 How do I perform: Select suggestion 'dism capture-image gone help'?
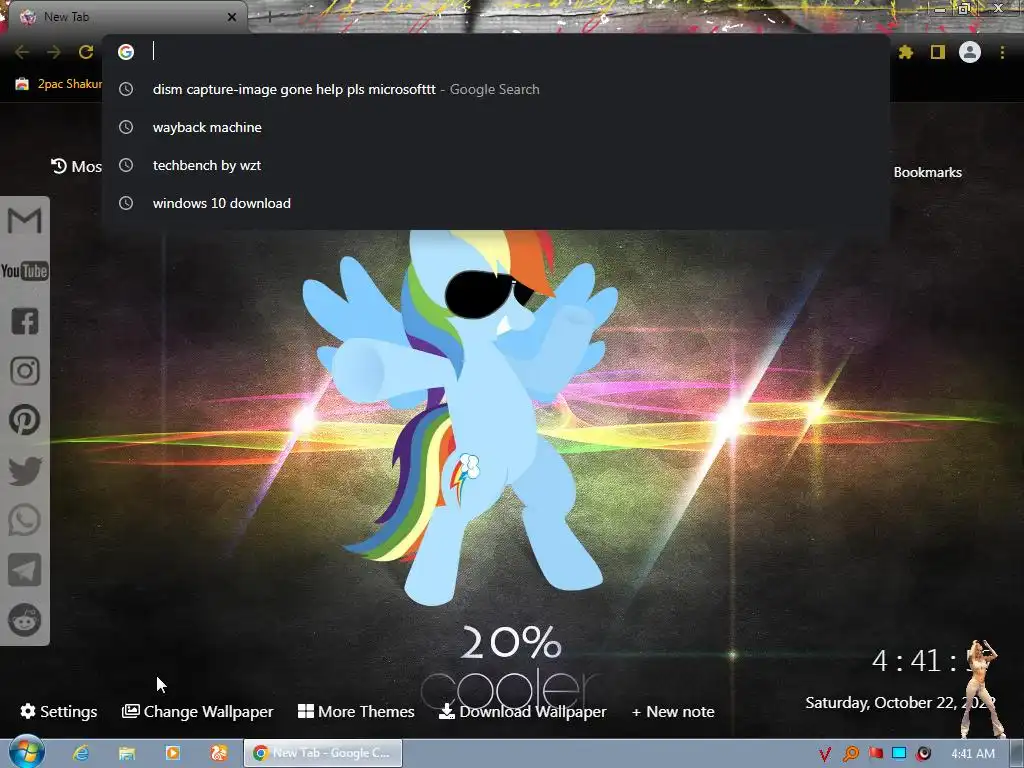(496, 89)
